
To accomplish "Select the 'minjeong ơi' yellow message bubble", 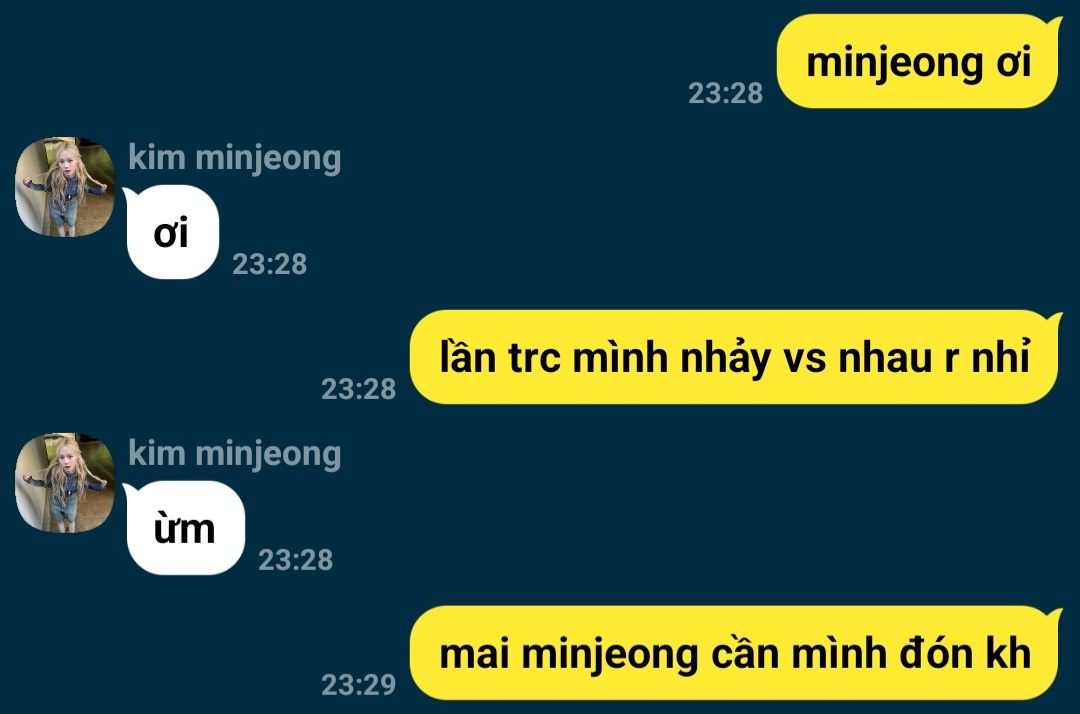I will tap(919, 61).
